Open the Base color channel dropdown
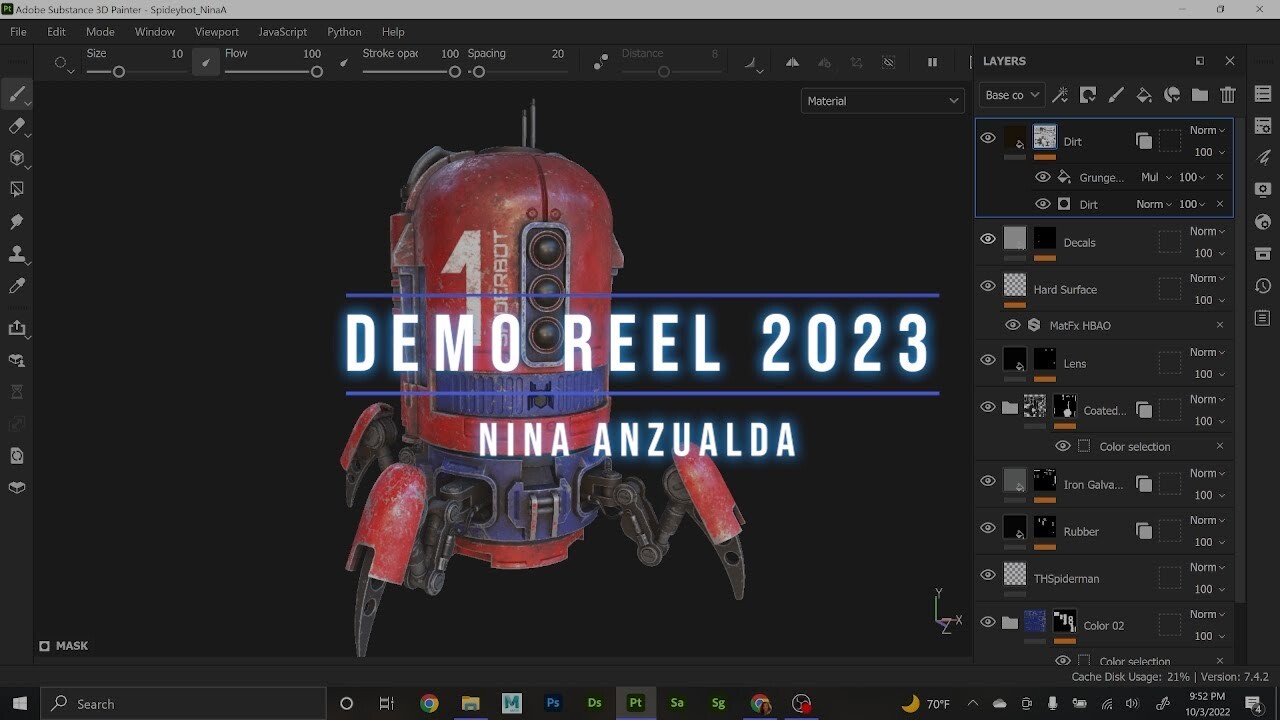1280x720 pixels. [1010, 94]
